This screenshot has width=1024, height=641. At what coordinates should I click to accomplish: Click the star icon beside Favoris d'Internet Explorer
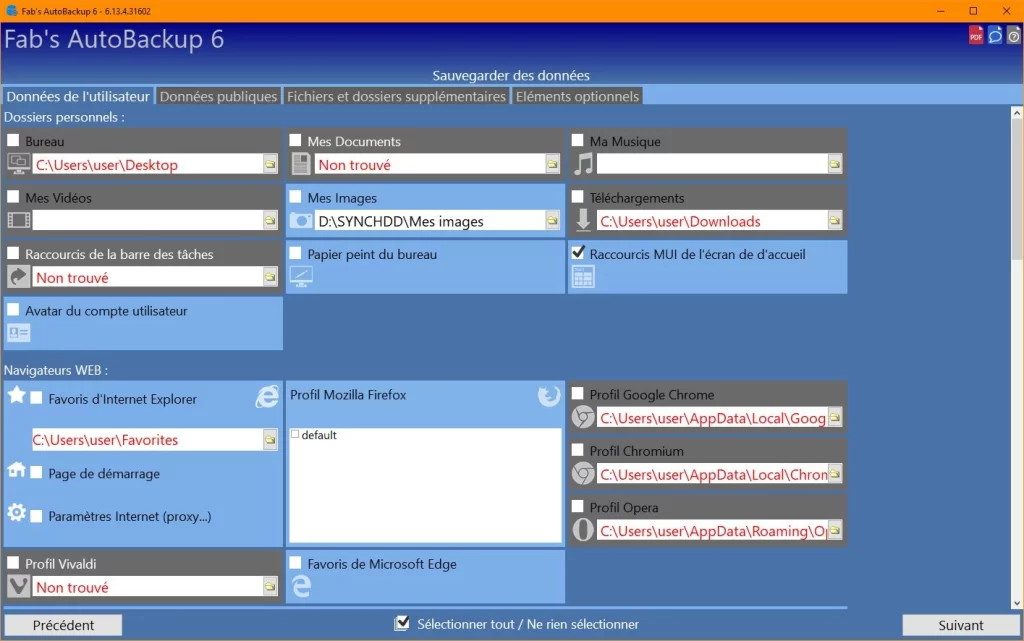coord(17,394)
